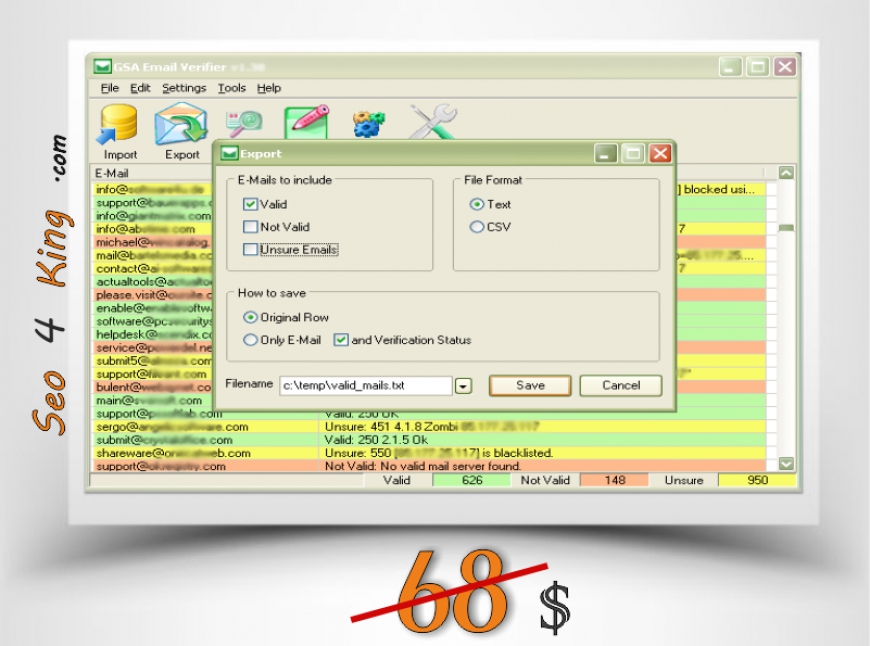This screenshot has width=870, height=646.
Task: Select row 'Valid: 250 2.1.5 Ok'
Action: coord(428,440)
